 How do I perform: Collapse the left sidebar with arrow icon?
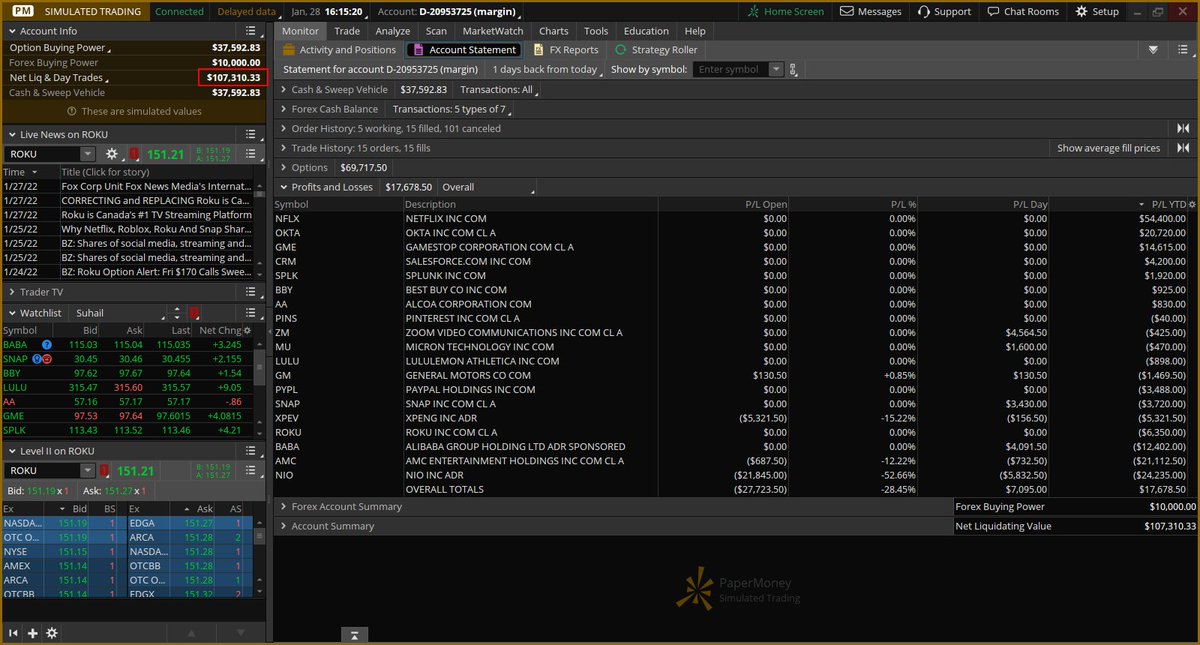[x=14, y=633]
